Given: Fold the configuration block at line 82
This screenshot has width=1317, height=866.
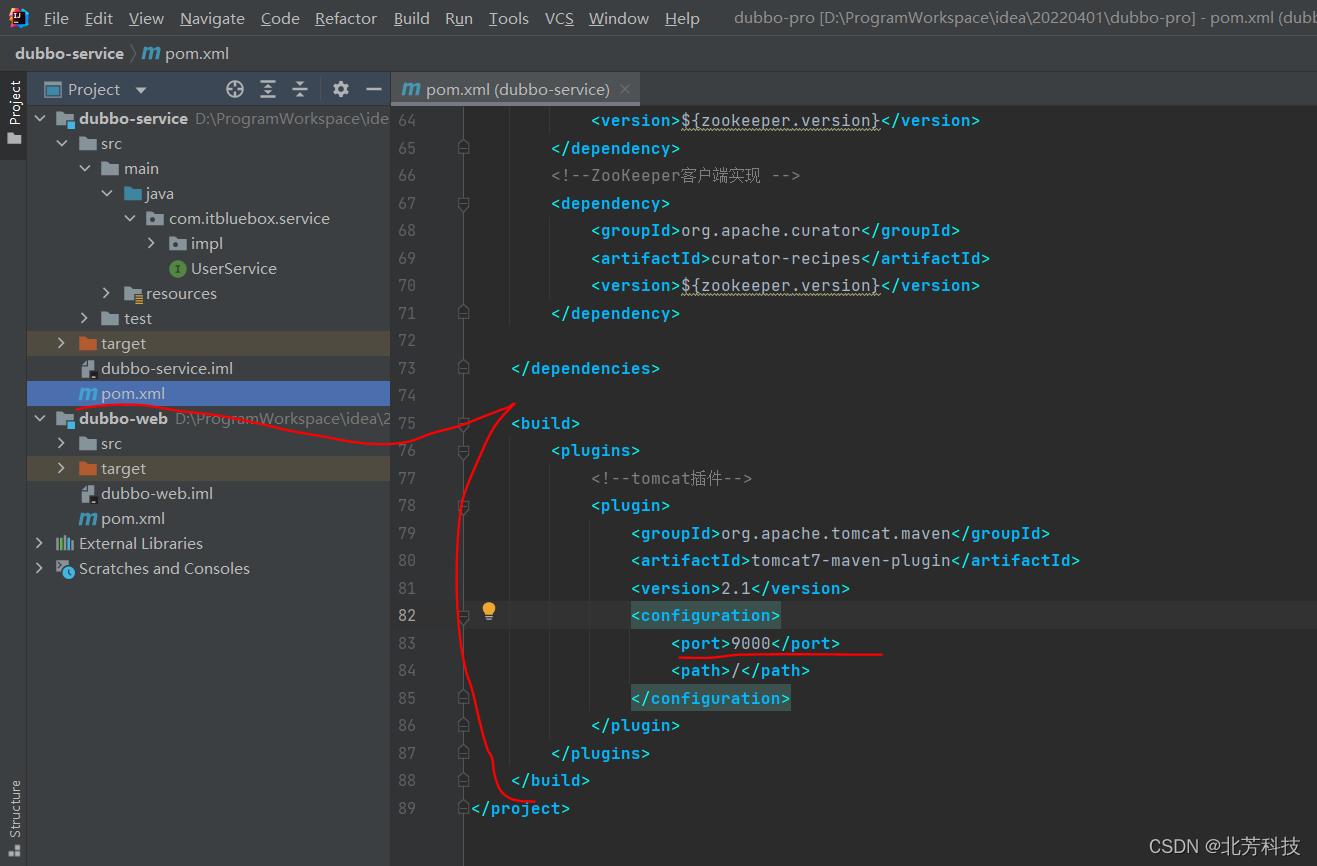Looking at the screenshot, I should point(463,616).
